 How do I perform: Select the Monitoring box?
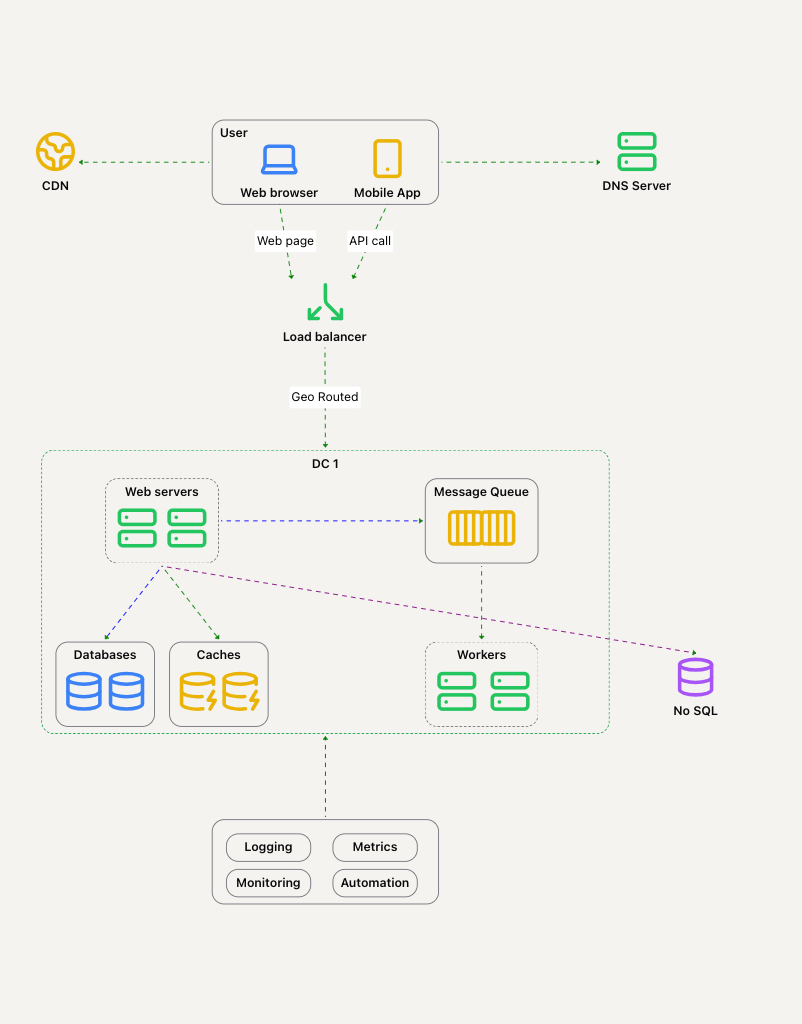tap(269, 883)
